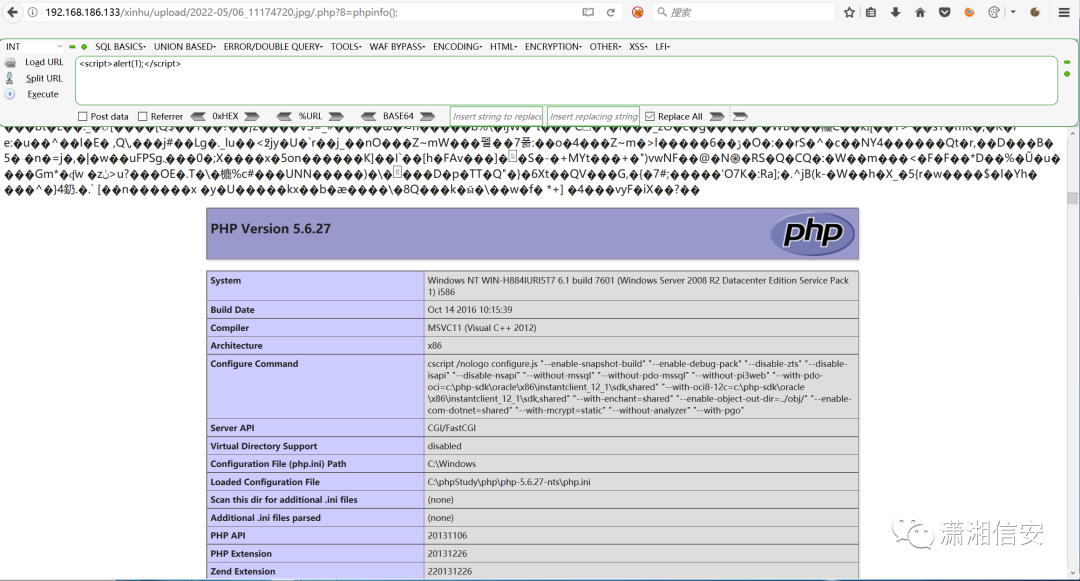The height and width of the screenshot is (581, 1080).
Task: Click the red blocked-content extension icon
Action: pyautogui.click(x=638, y=12)
